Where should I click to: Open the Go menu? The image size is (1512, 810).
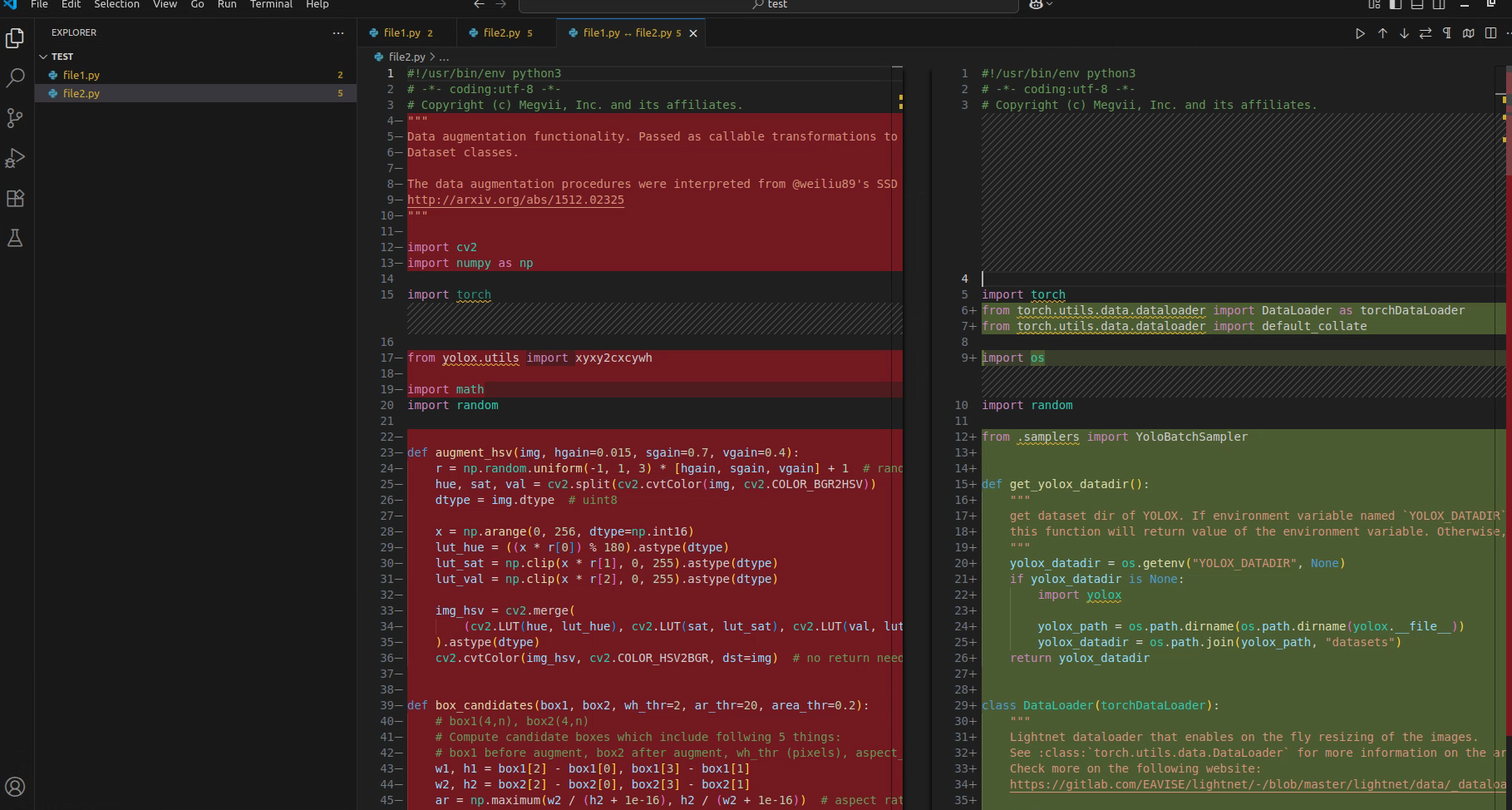tap(197, 4)
